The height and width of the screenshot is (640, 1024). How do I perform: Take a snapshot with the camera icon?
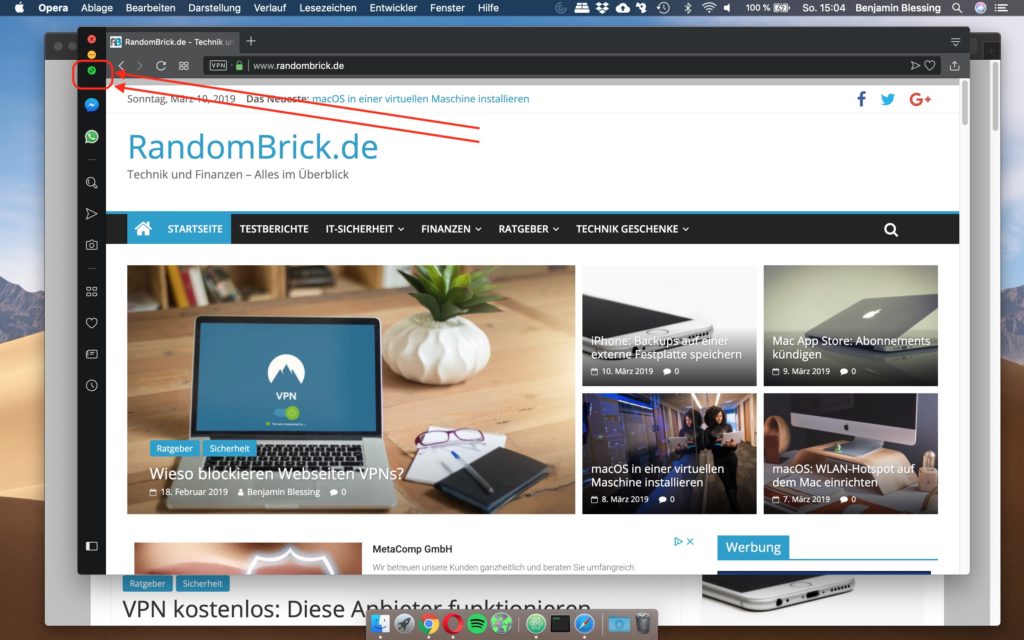point(91,245)
